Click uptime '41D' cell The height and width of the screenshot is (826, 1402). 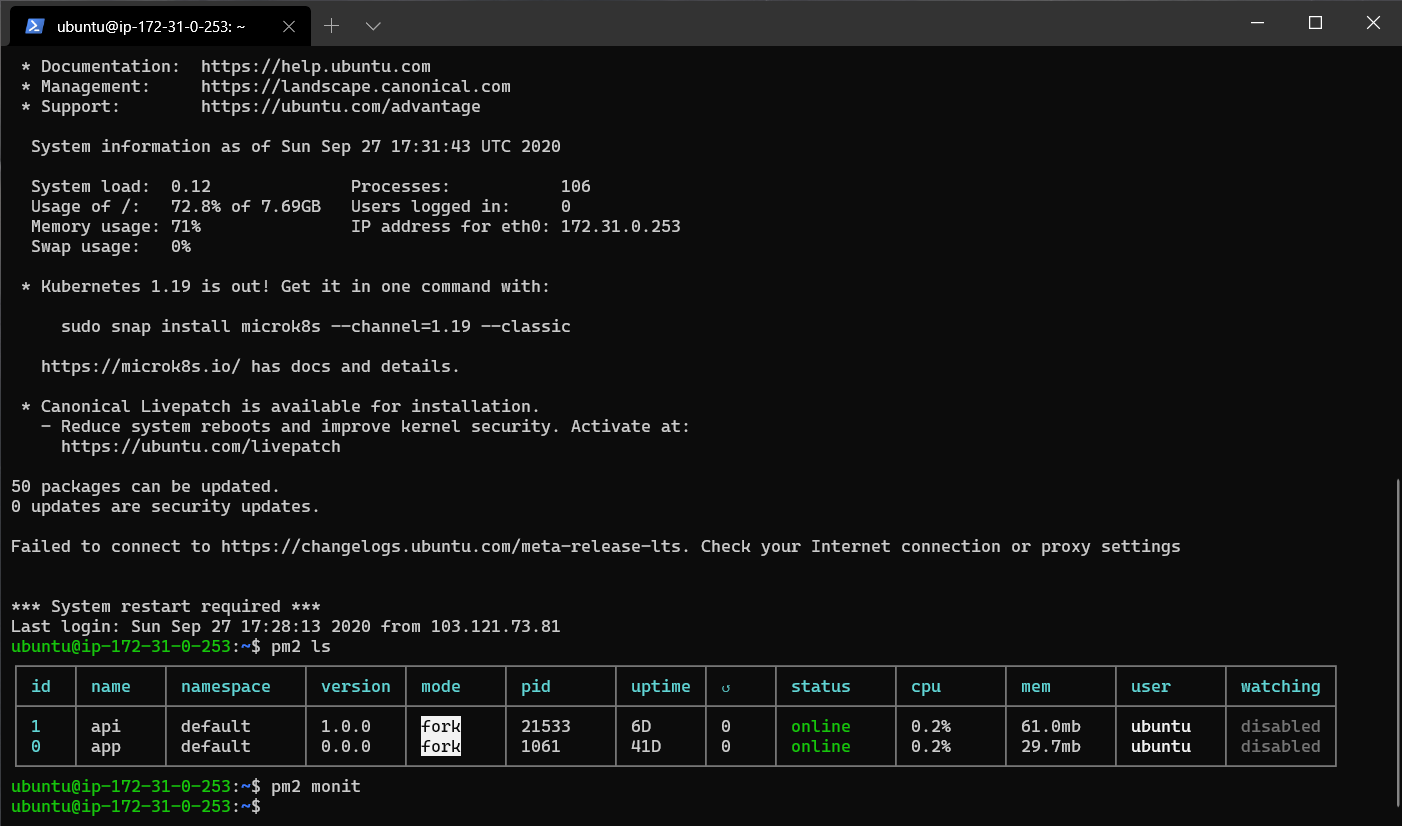[x=646, y=747]
